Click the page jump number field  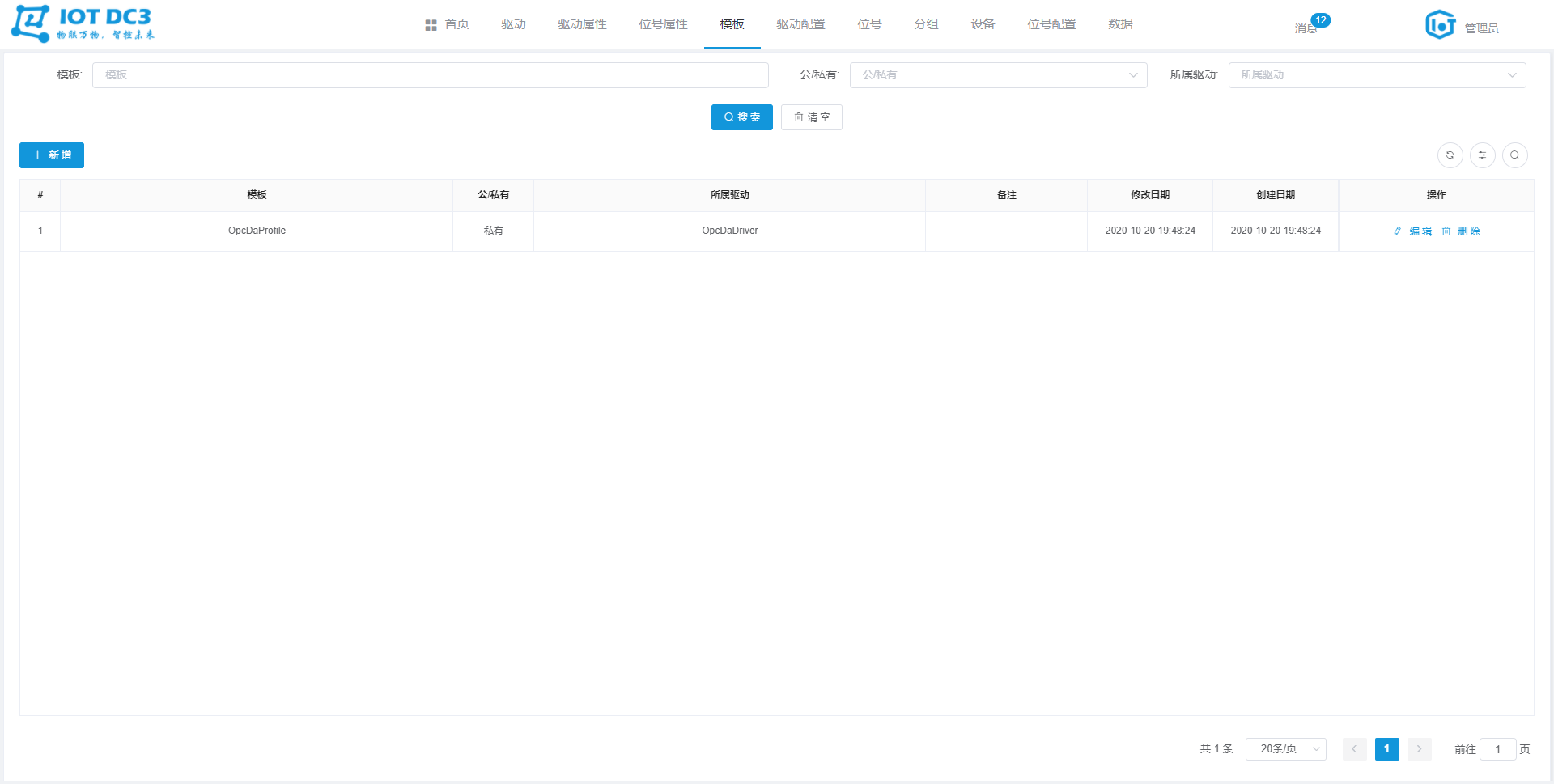click(x=1497, y=749)
